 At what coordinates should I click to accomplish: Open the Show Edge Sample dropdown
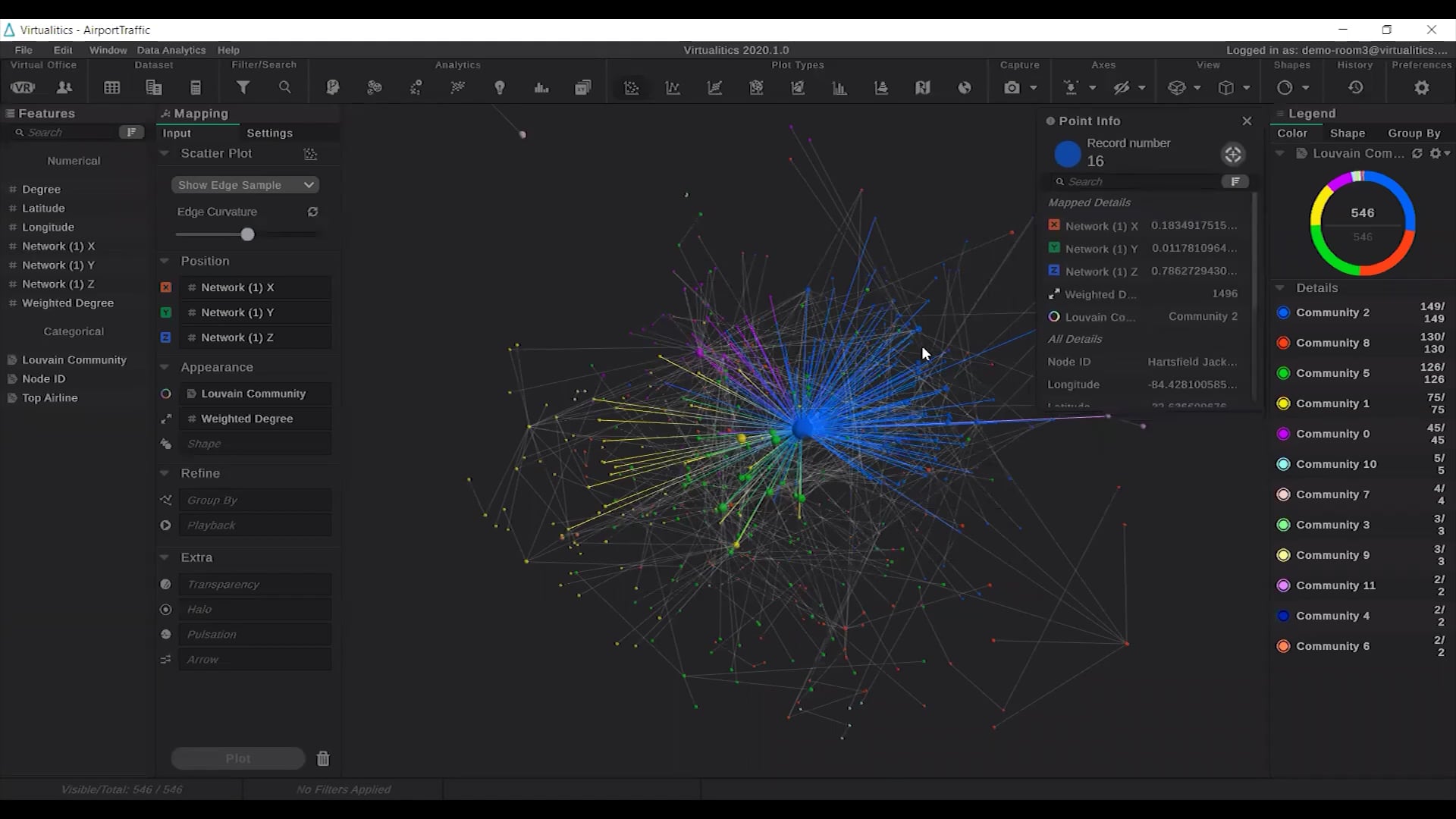[x=245, y=185]
